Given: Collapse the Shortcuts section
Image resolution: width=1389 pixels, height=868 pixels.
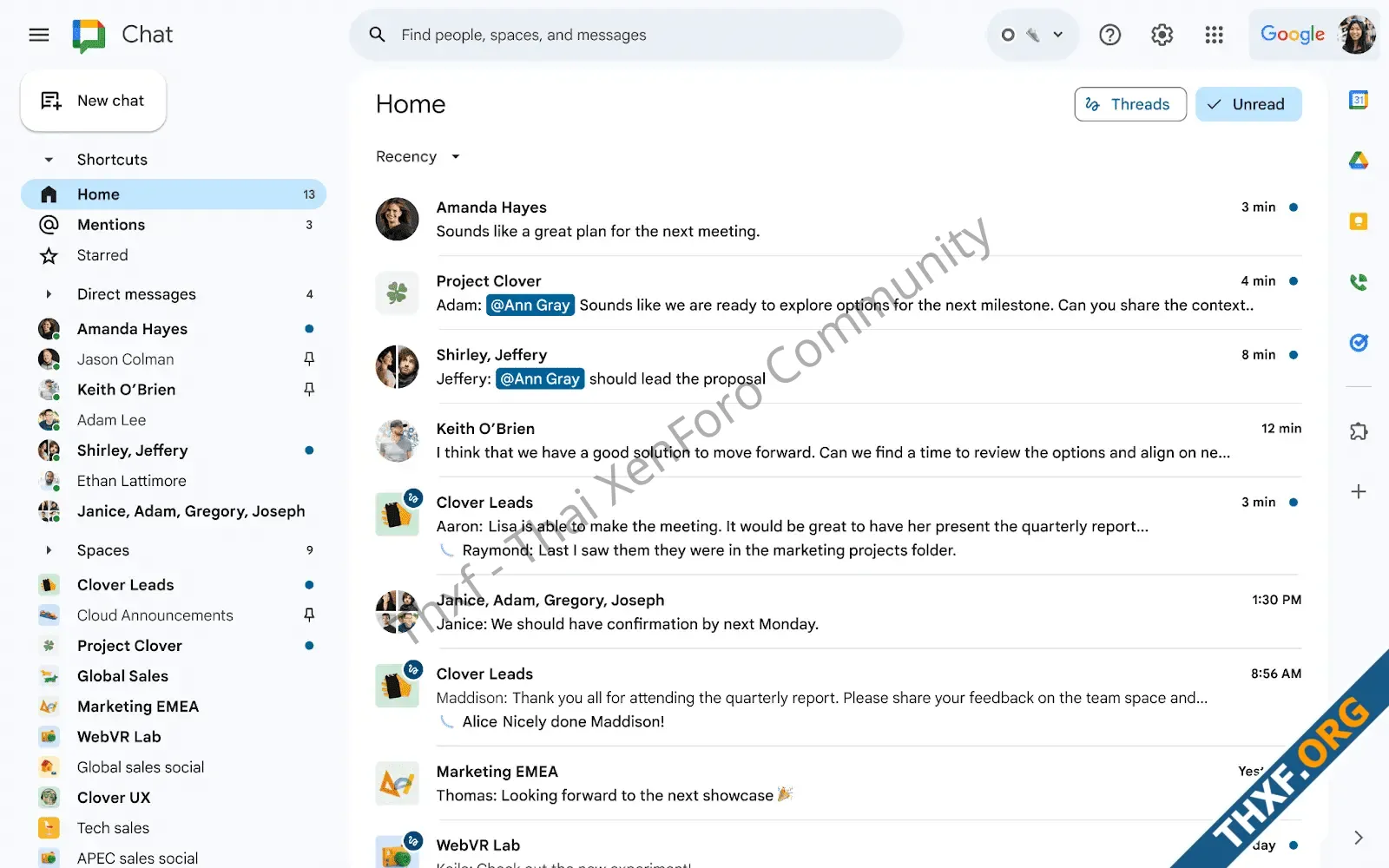Looking at the screenshot, I should click(49, 160).
